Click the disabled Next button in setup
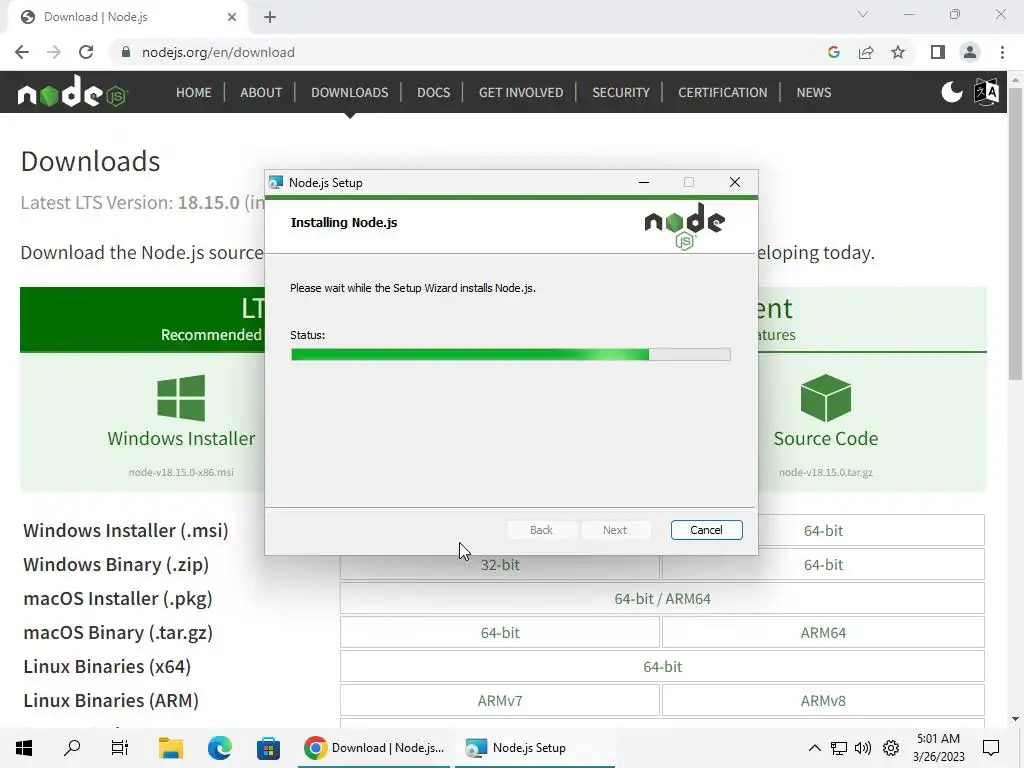This screenshot has width=1024, height=768. [x=615, y=530]
